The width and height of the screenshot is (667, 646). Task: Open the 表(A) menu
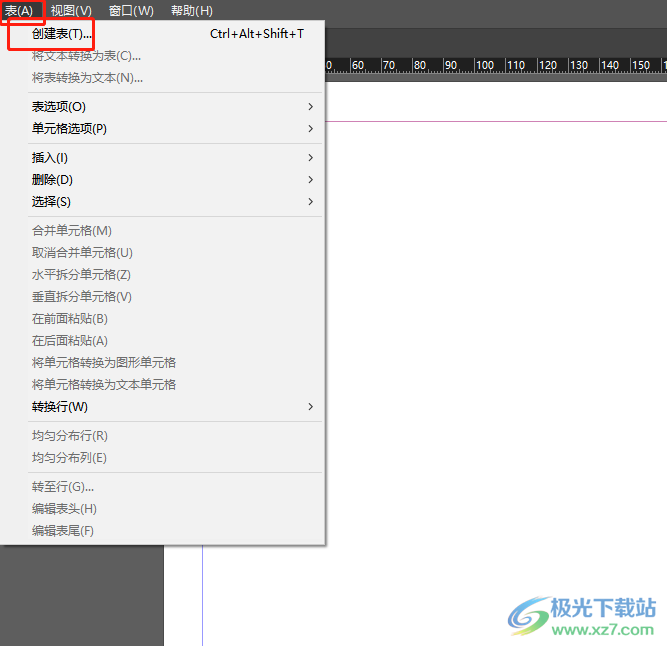click(x=20, y=11)
